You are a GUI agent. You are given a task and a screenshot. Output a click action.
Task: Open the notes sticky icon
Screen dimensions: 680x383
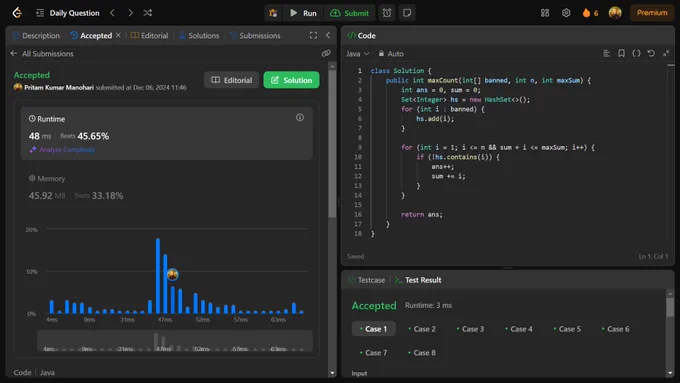pyautogui.click(x=407, y=13)
